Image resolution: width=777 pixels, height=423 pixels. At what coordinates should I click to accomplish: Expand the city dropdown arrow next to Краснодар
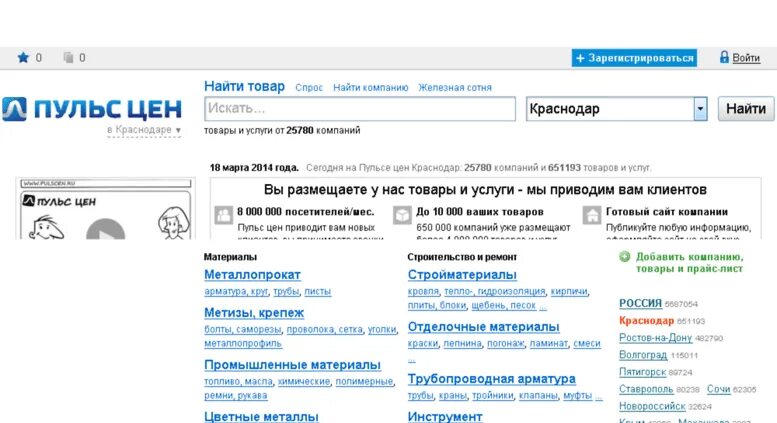pos(700,108)
